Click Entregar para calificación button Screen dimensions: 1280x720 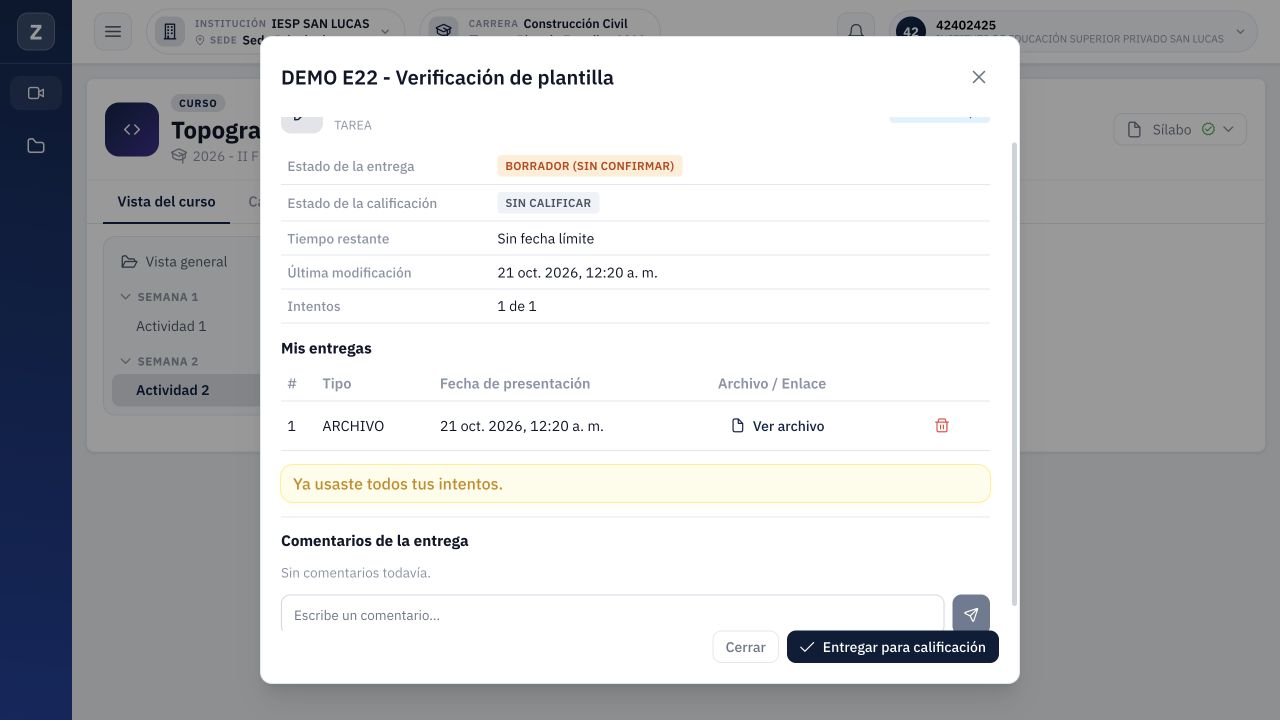pos(893,647)
